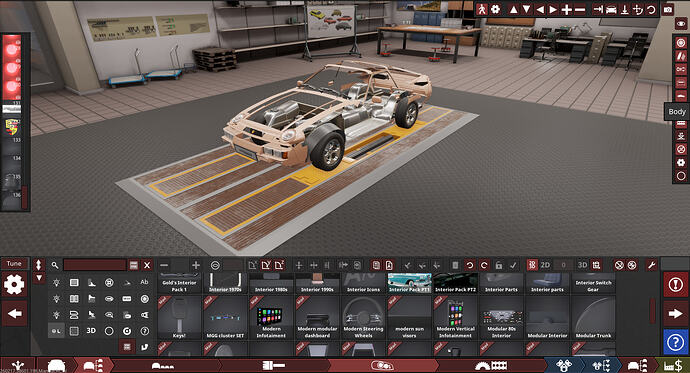Toggle the seat figure layer in right sidebar
This screenshot has height=373, width=690.
tap(681, 136)
